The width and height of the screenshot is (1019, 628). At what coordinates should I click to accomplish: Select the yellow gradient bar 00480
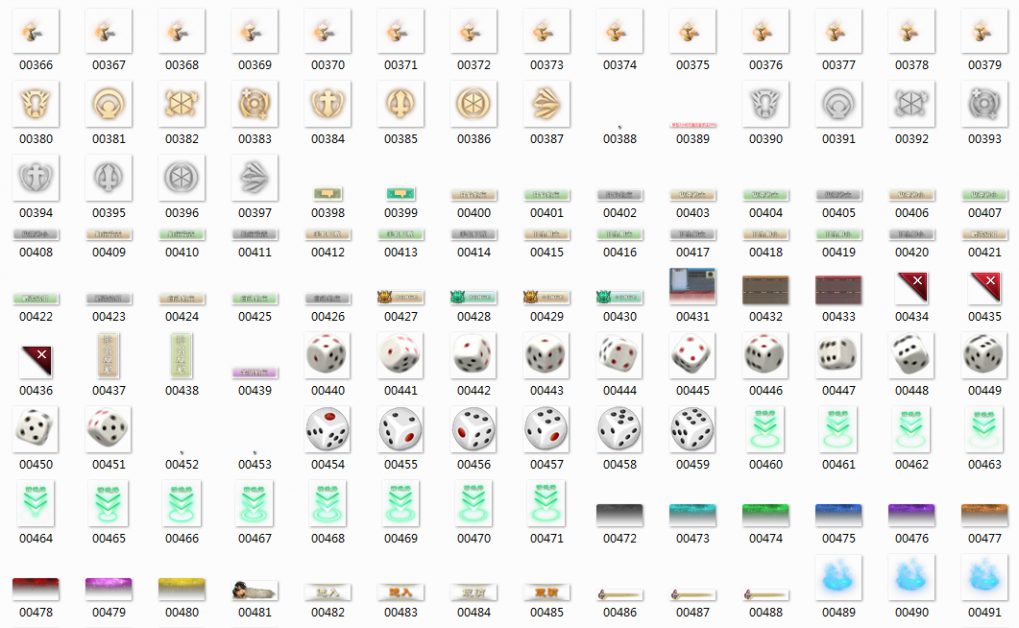click(182, 588)
